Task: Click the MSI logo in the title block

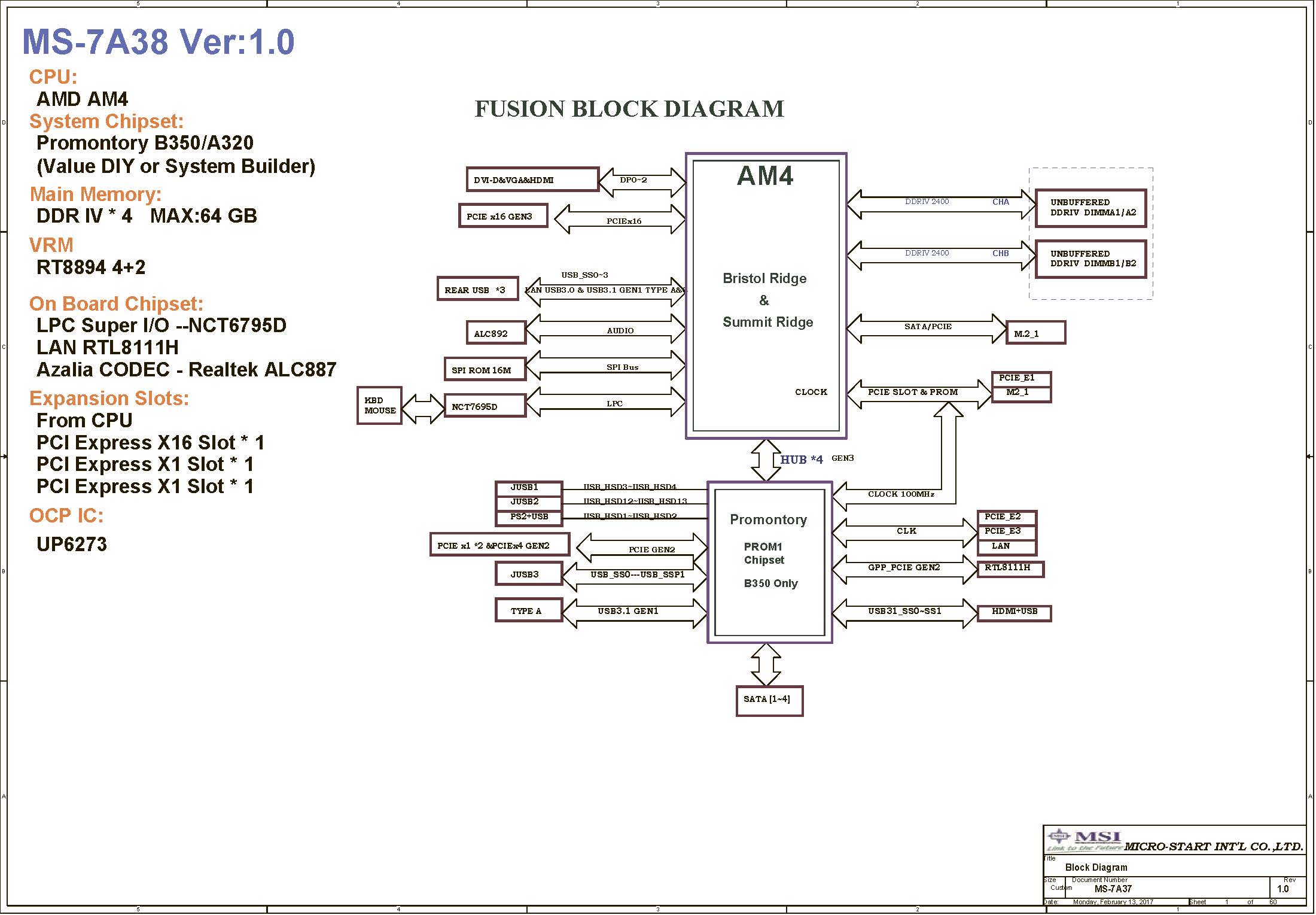Action: tap(1084, 839)
